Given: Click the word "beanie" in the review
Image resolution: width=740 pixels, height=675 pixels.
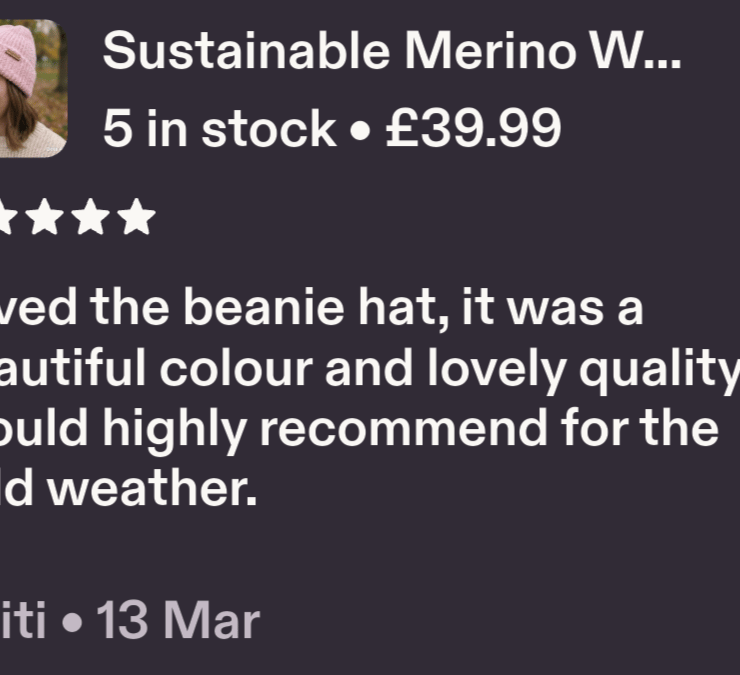Looking at the screenshot, I should (x=264, y=307).
